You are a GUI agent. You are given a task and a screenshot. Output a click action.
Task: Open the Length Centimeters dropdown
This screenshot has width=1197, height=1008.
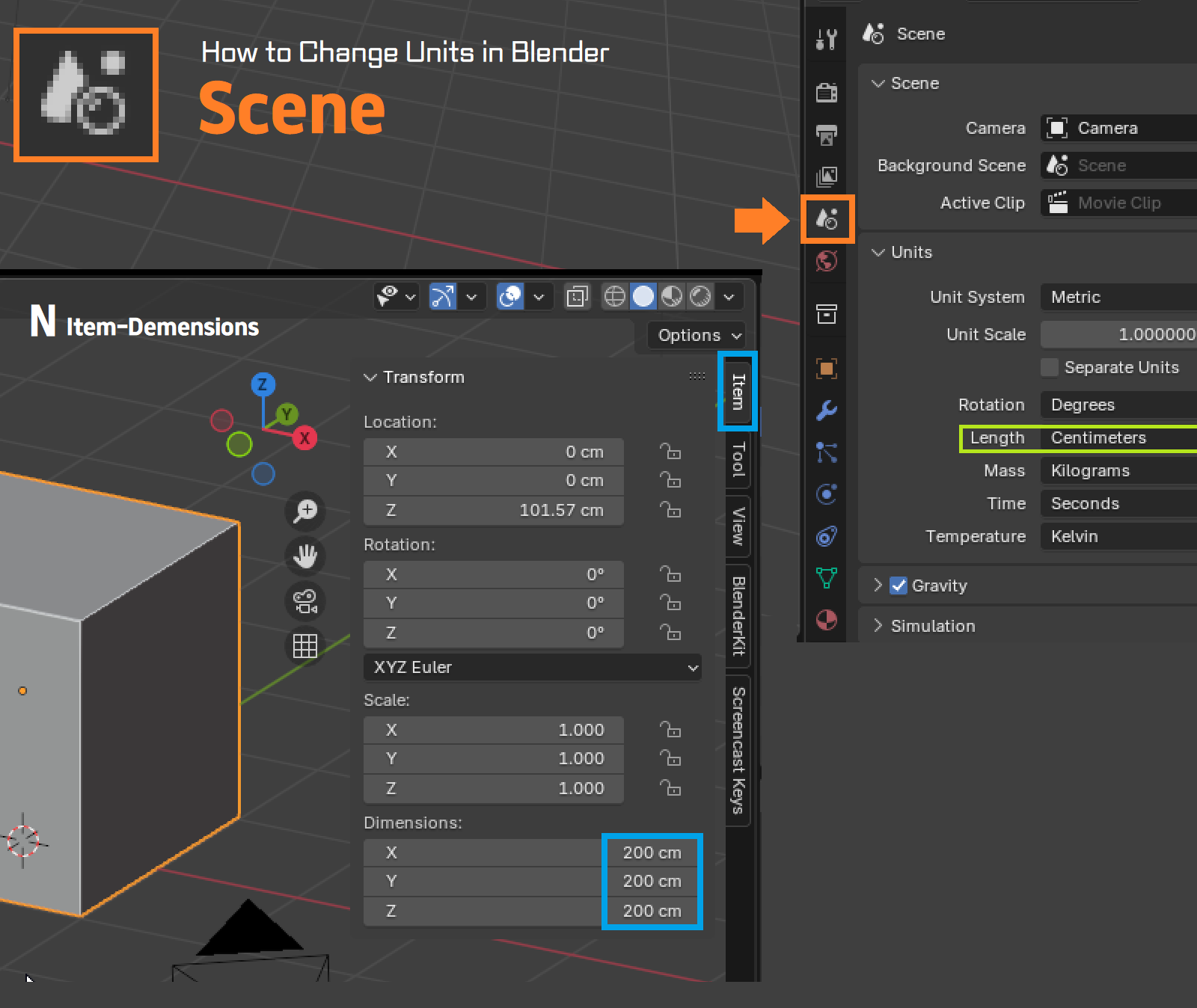point(1118,437)
